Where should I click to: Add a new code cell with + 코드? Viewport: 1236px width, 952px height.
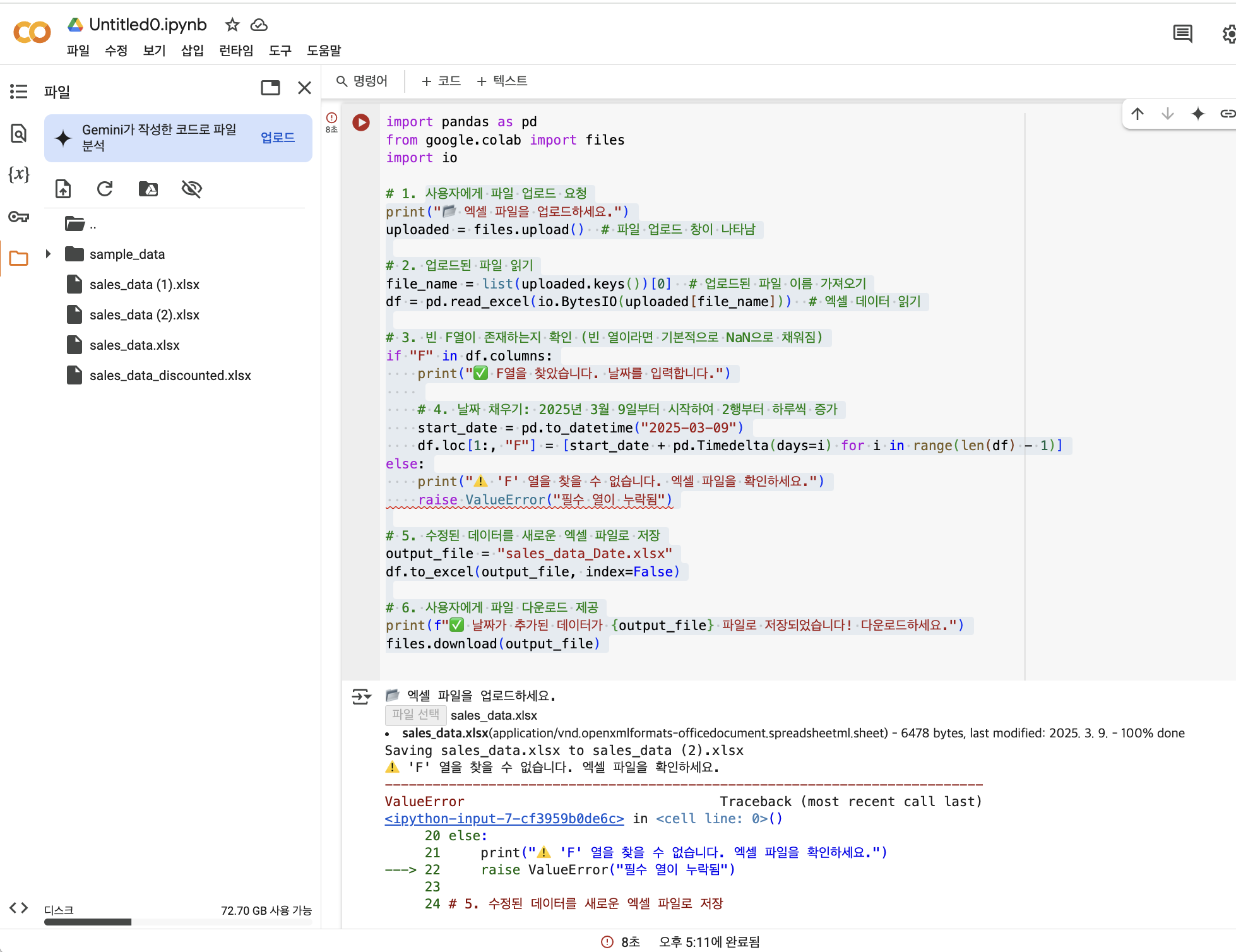pos(441,81)
